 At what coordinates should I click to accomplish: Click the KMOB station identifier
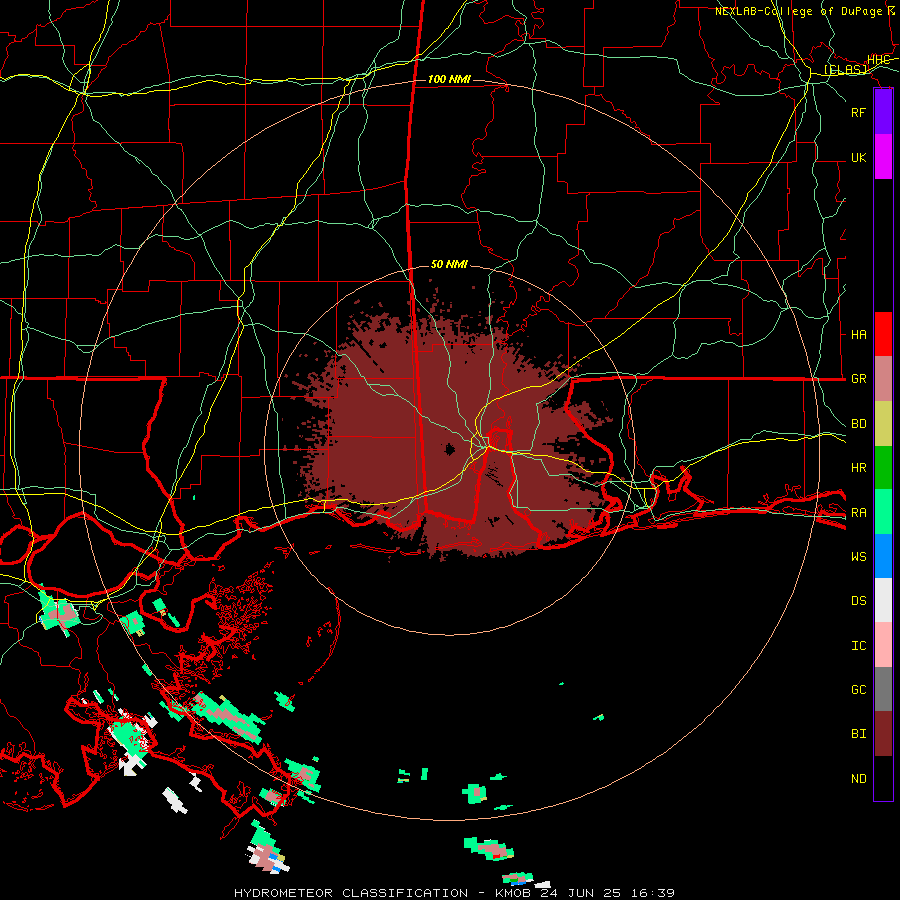pyautogui.click(x=513, y=893)
